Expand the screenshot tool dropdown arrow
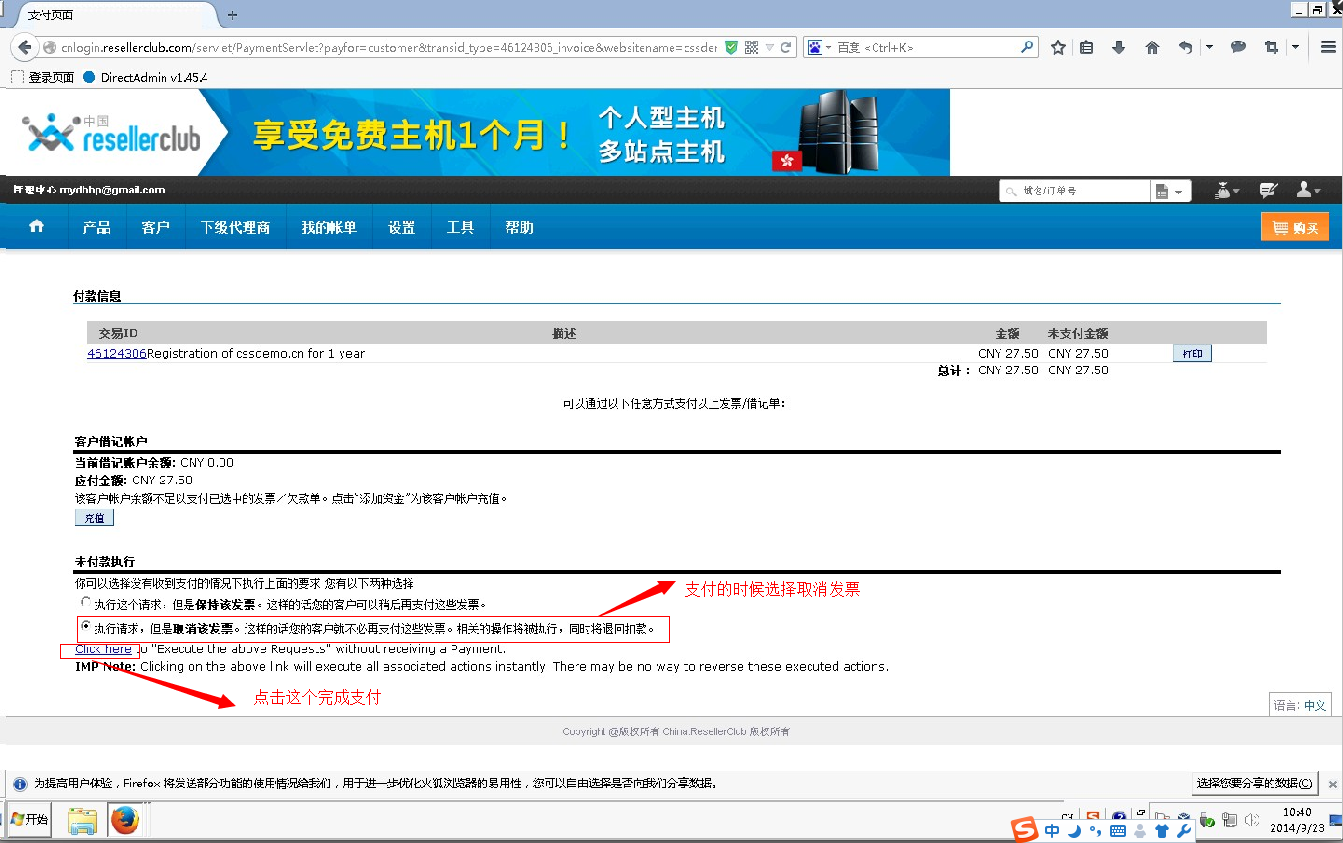This screenshot has height=843, width=1343. pyautogui.click(x=1295, y=47)
